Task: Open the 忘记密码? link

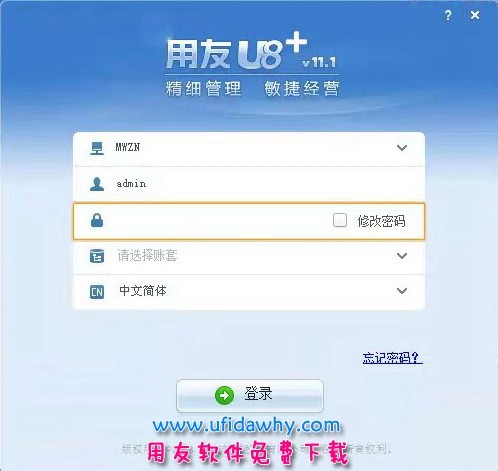Action: (393, 358)
